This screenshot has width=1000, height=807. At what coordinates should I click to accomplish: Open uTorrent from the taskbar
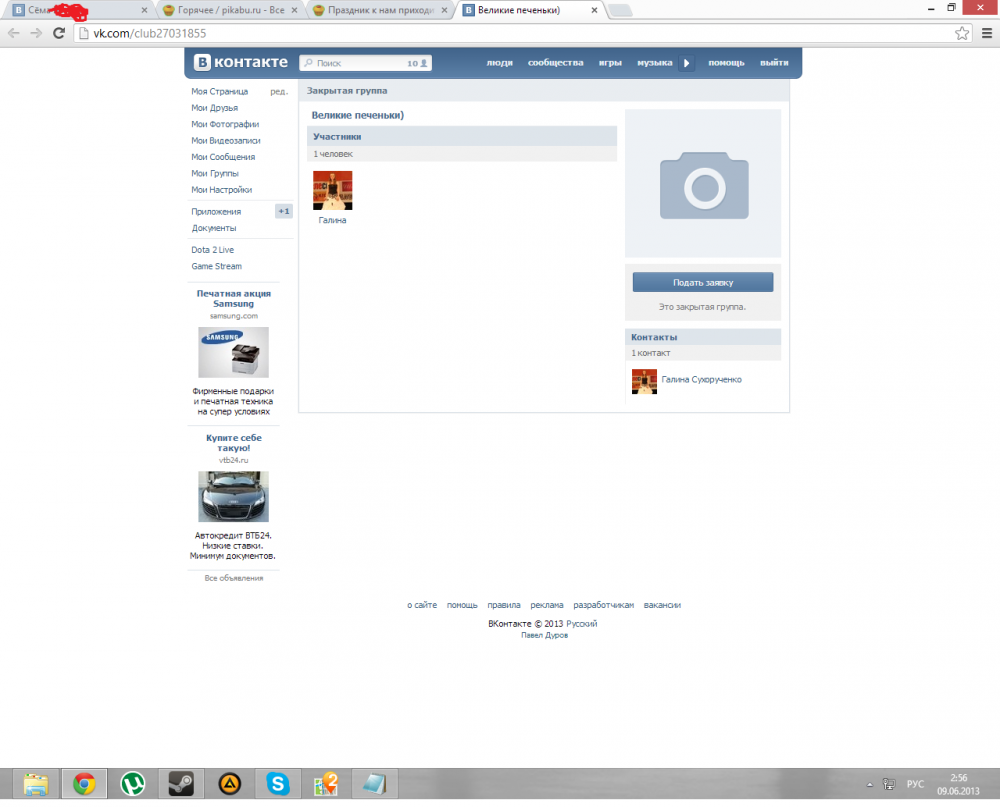[x=133, y=783]
